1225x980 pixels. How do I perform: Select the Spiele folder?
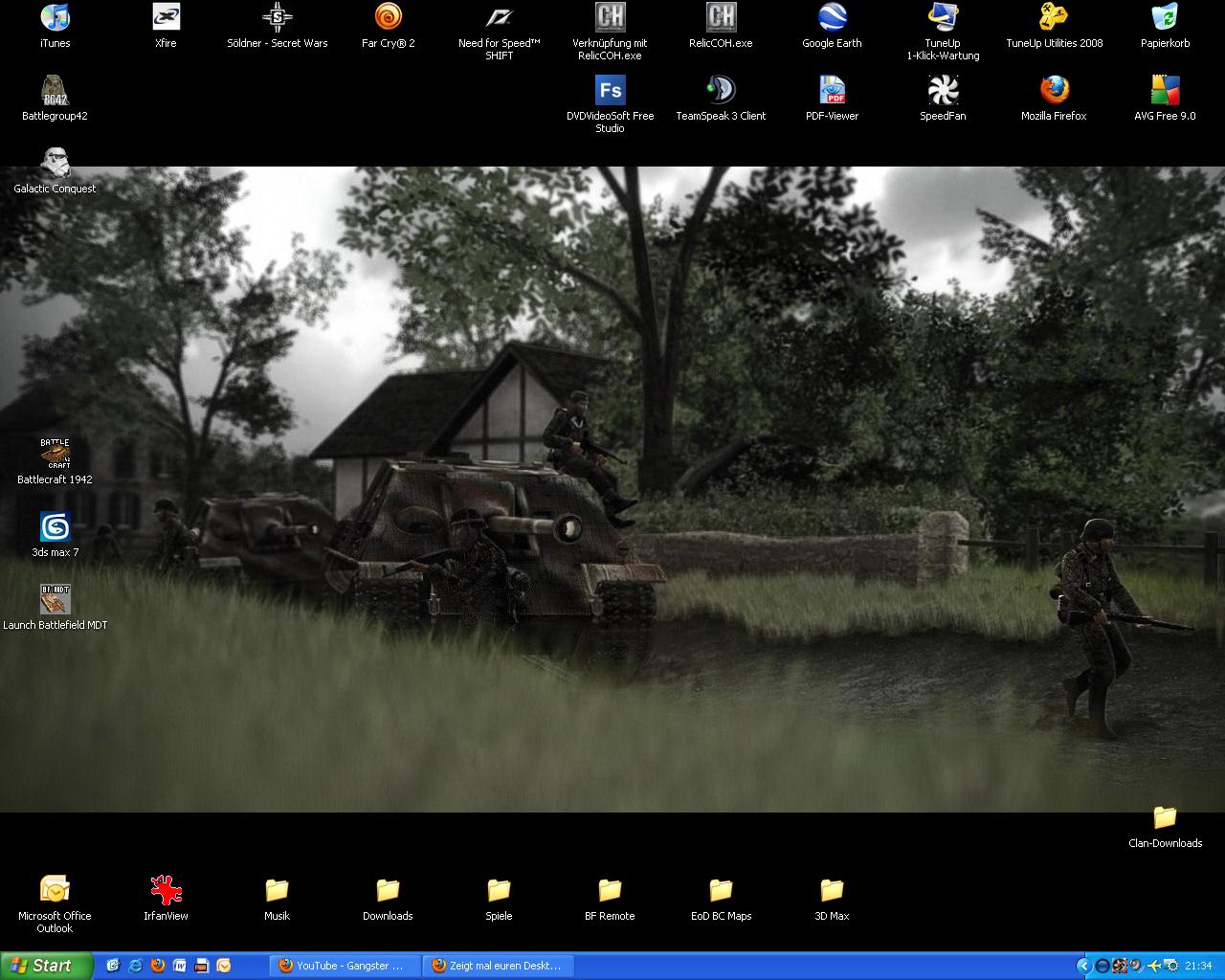pos(499,899)
